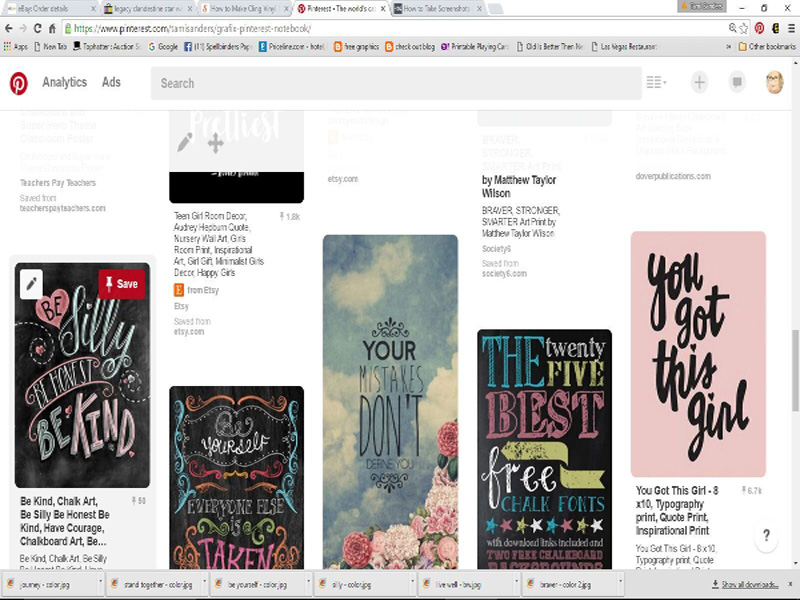Image resolution: width=800 pixels, height=600 pixels.
Task: Open a new browser tab
Action: (x=495, y=9)
